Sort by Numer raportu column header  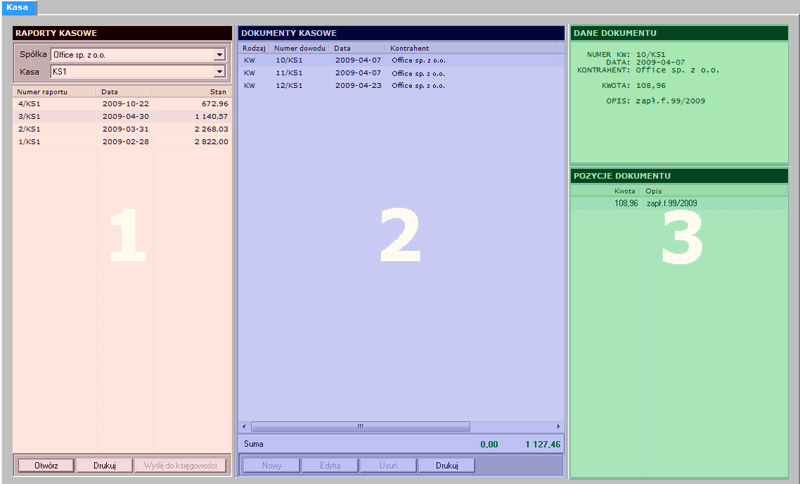click(55, 92)
